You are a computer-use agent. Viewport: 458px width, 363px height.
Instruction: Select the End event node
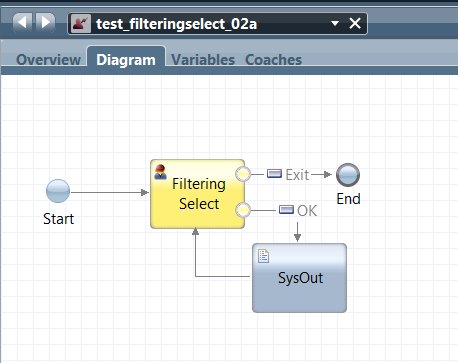[348, 175]
